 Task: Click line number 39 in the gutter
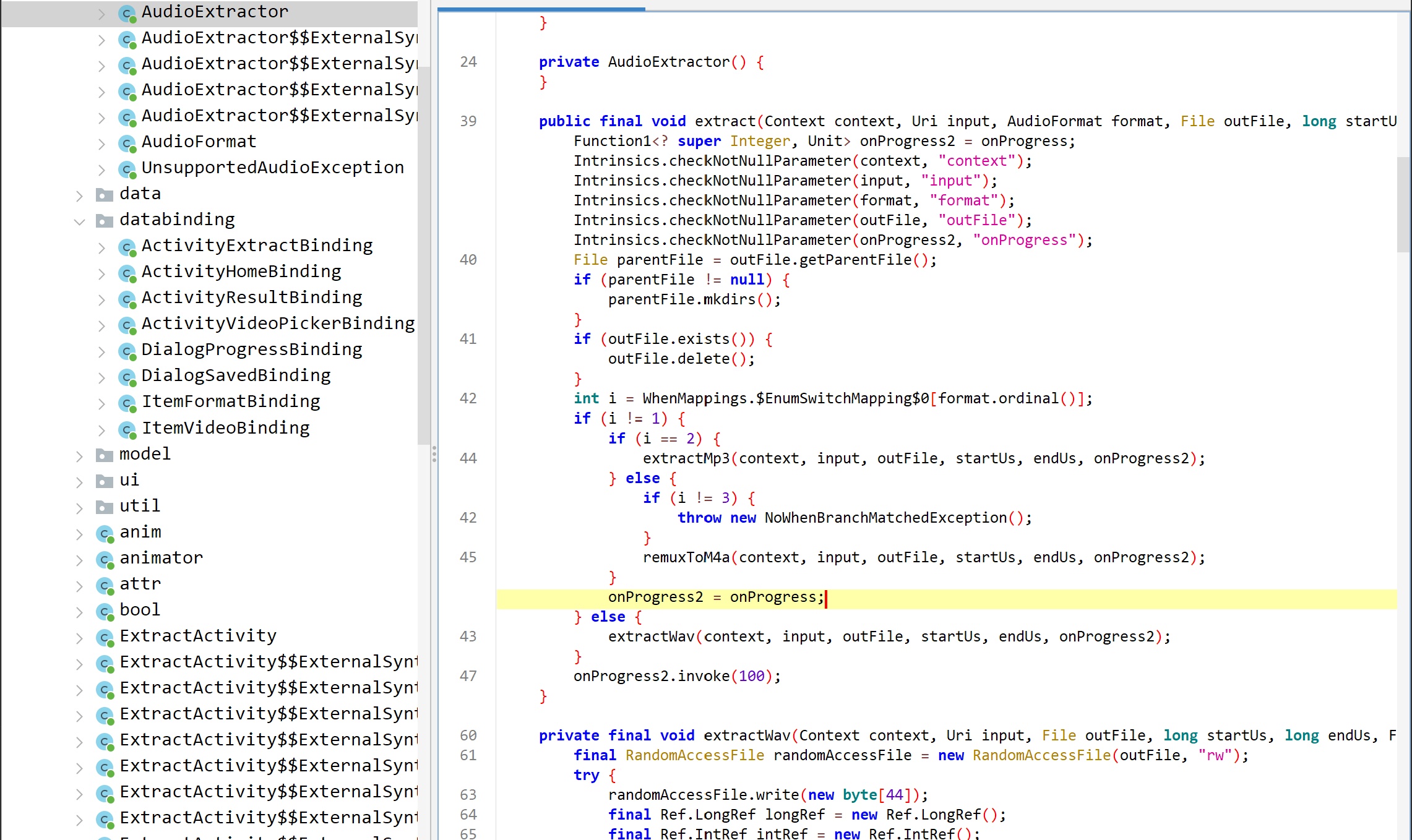click(468, 121)
